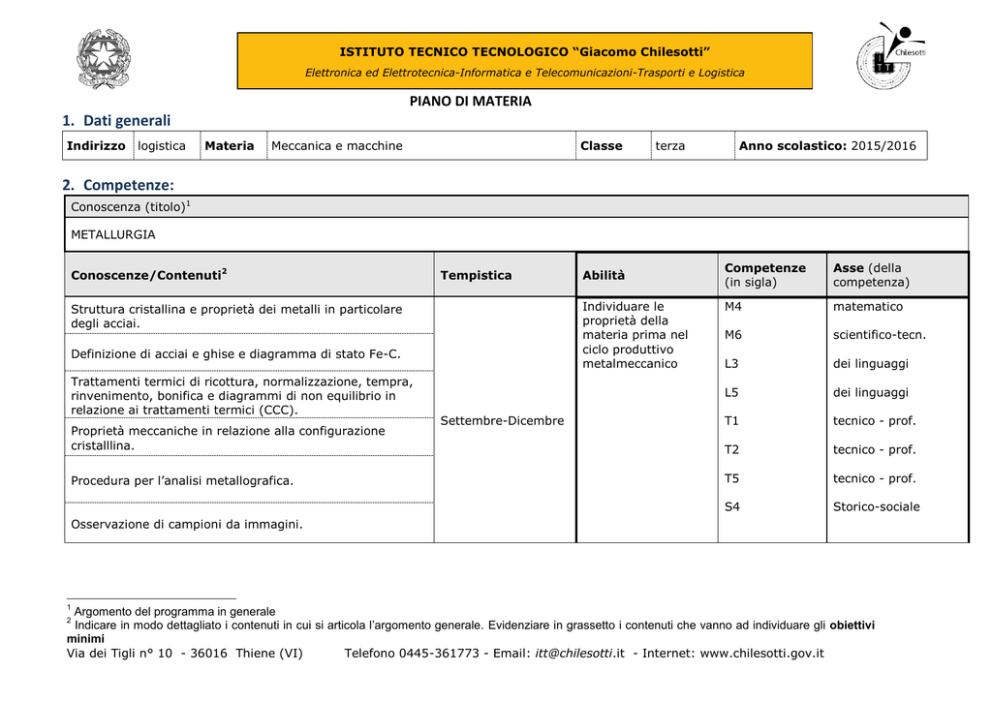
Task: Click "Procedura per l'analisi metallografica" row
Action: click(x=181, y=480)
